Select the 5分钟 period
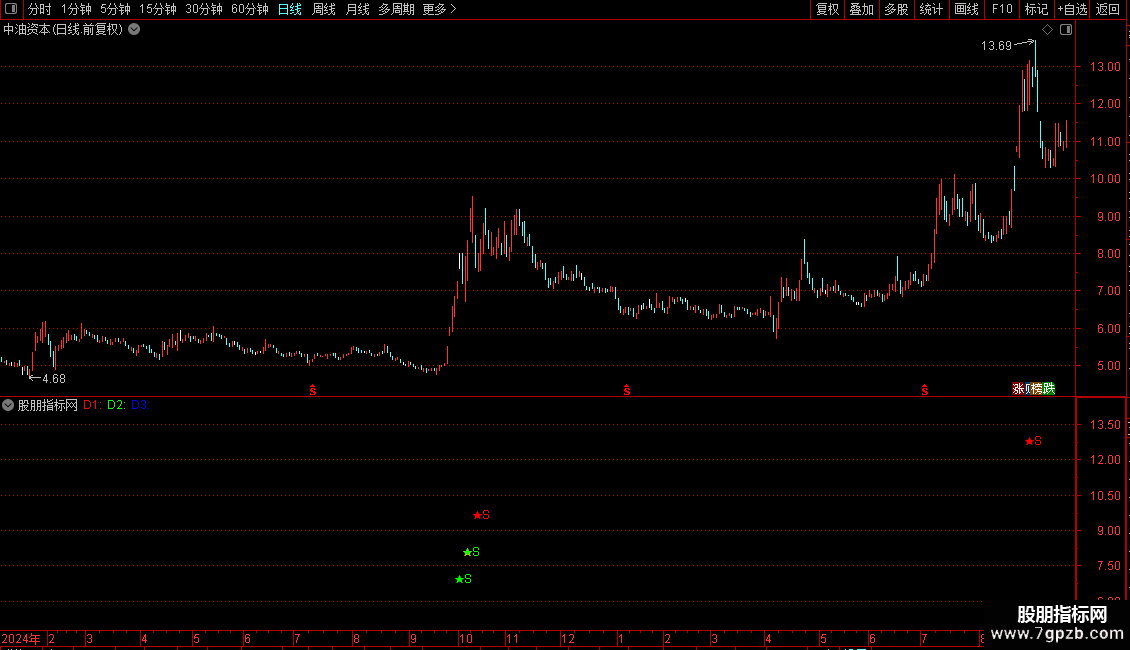This screenshot has width=1130, height=650. point(115,9)
